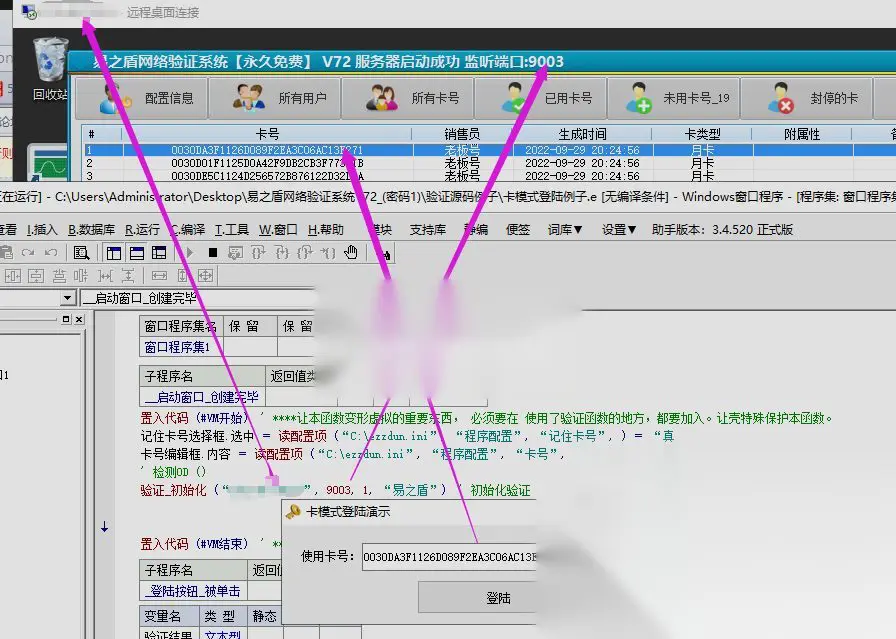896x639 pixels.
Task: Open the W.窗口 menu
Action: [278, 230]
